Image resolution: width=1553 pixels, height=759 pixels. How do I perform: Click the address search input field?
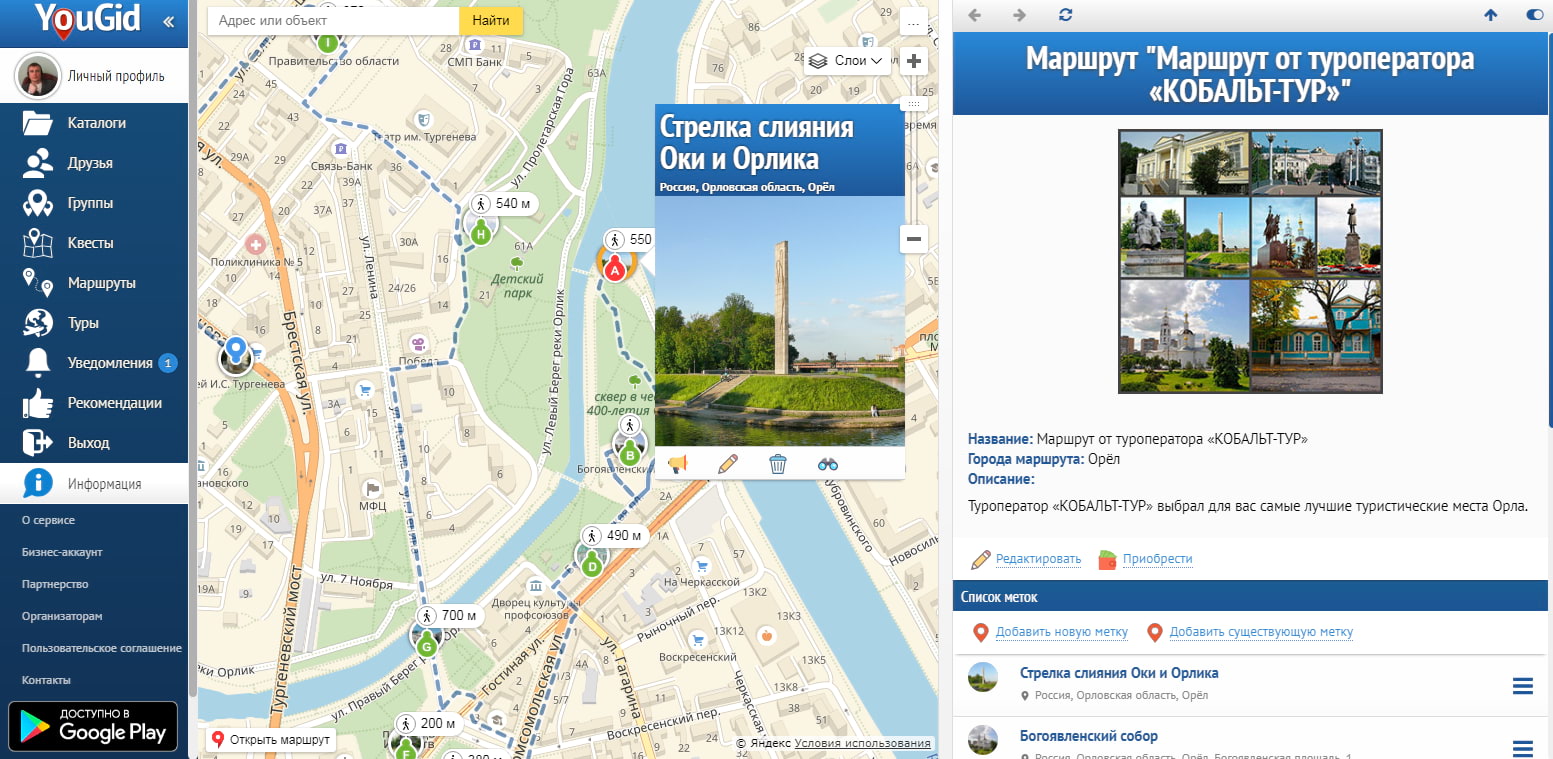[x=333, y=21]
